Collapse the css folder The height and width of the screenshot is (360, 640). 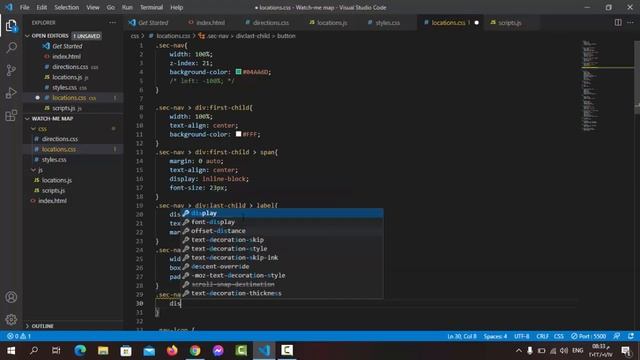[33, 129]
